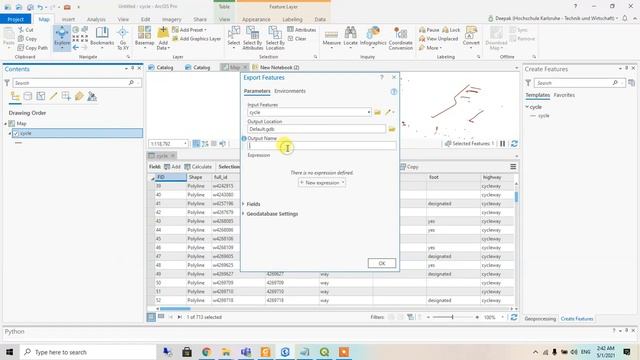Toggle visibility of cycle layer
The width and height of the screenshot is (640, 360).
[x=16, y=133]
